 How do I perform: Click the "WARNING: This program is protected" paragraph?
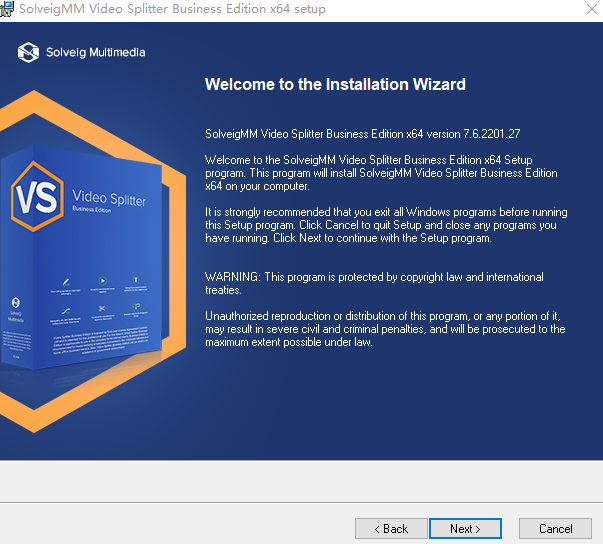tap(374, 283)
